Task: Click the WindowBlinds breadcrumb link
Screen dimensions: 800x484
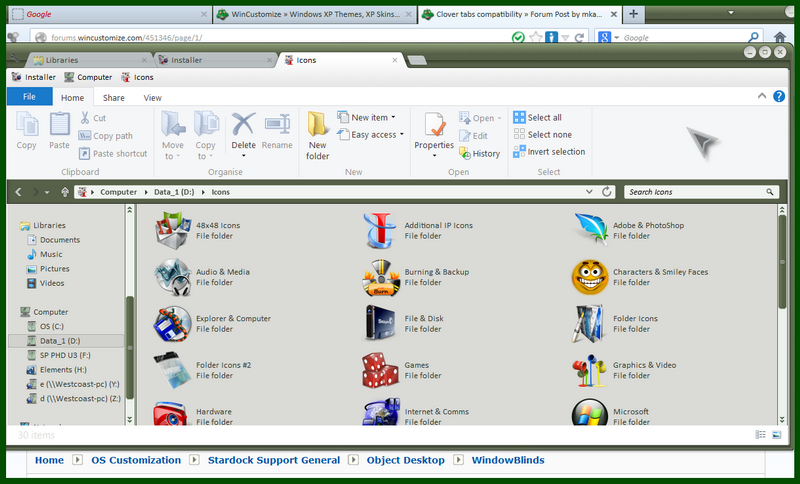Action: tap(508, 460)
